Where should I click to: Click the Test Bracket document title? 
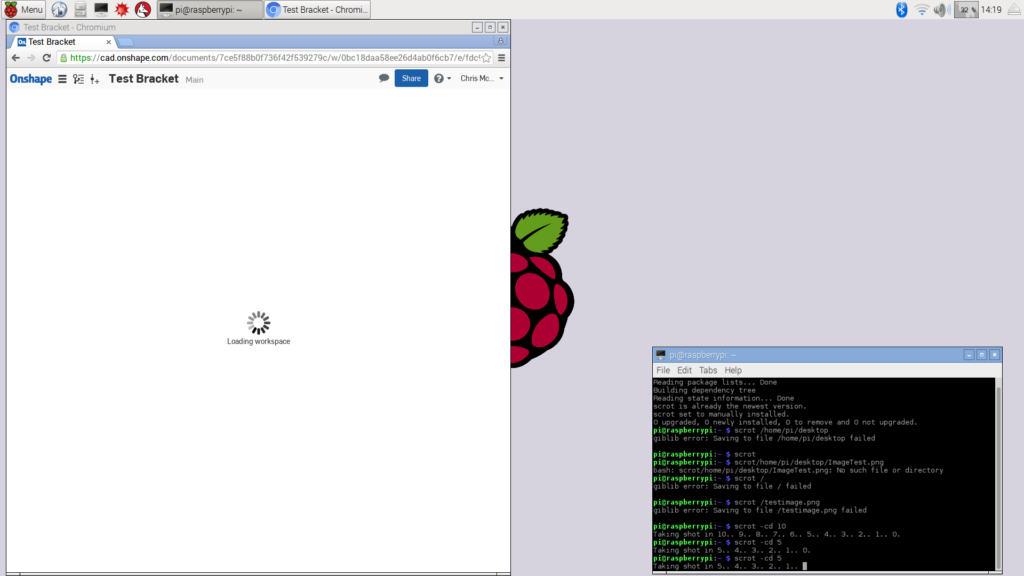click(144, 78)
